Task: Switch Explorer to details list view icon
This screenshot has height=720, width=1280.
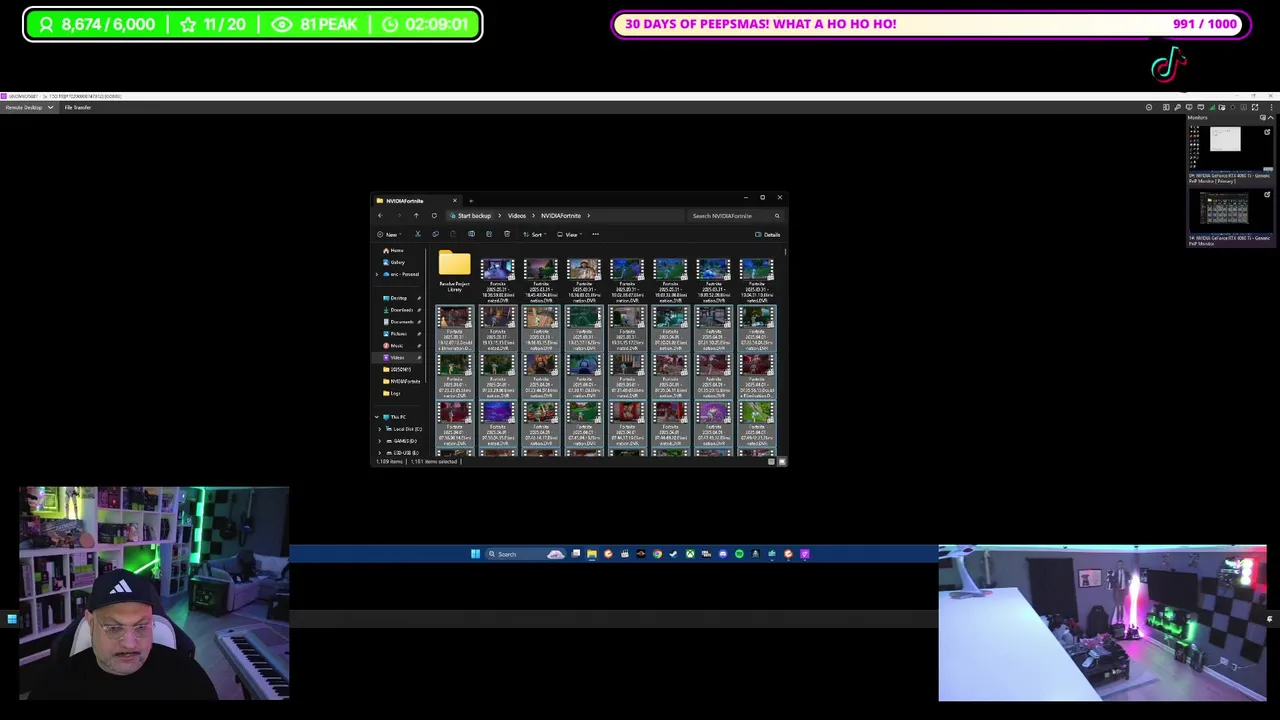Action: click(x=771, y=461)
